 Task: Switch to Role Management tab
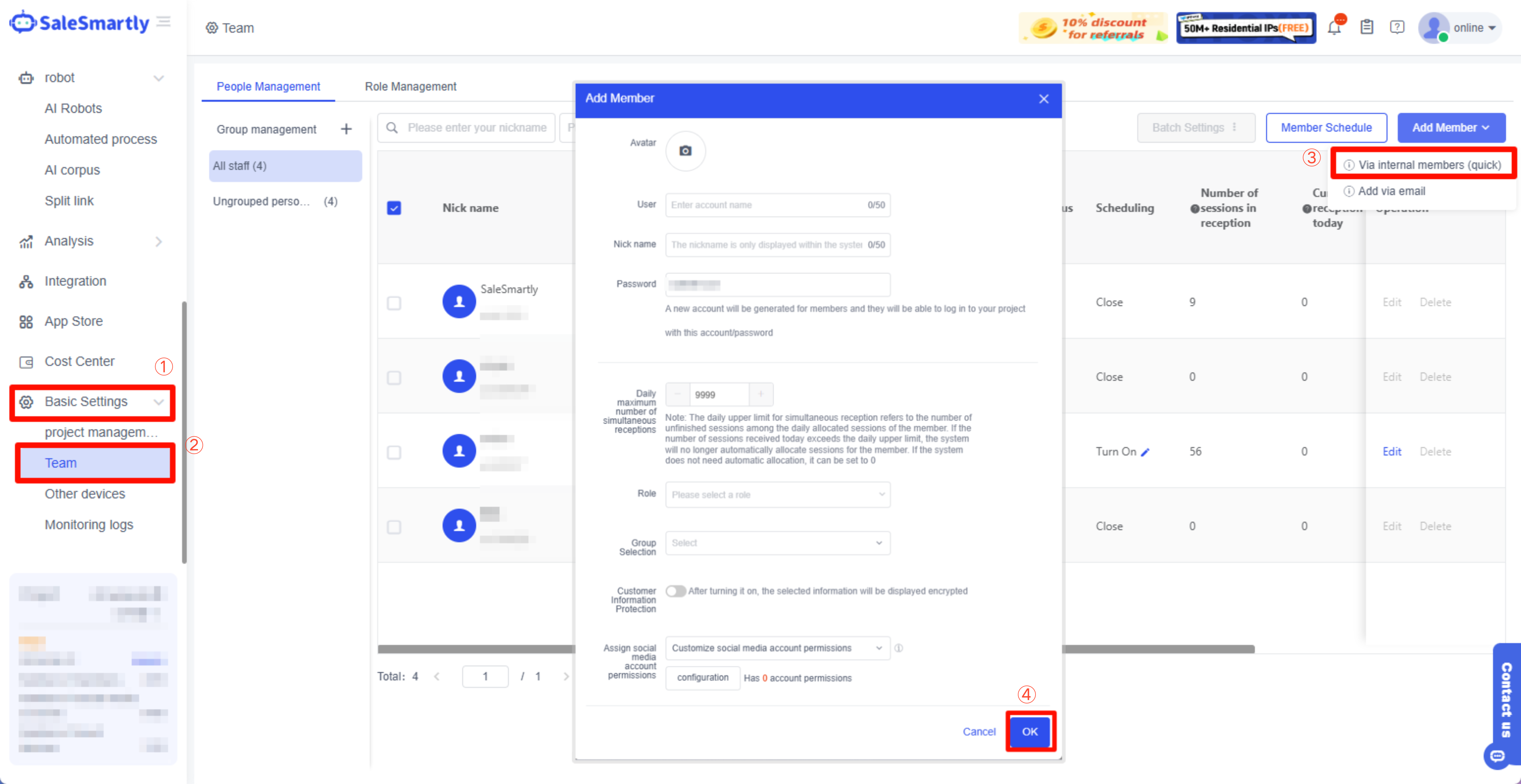click(410, 87)
